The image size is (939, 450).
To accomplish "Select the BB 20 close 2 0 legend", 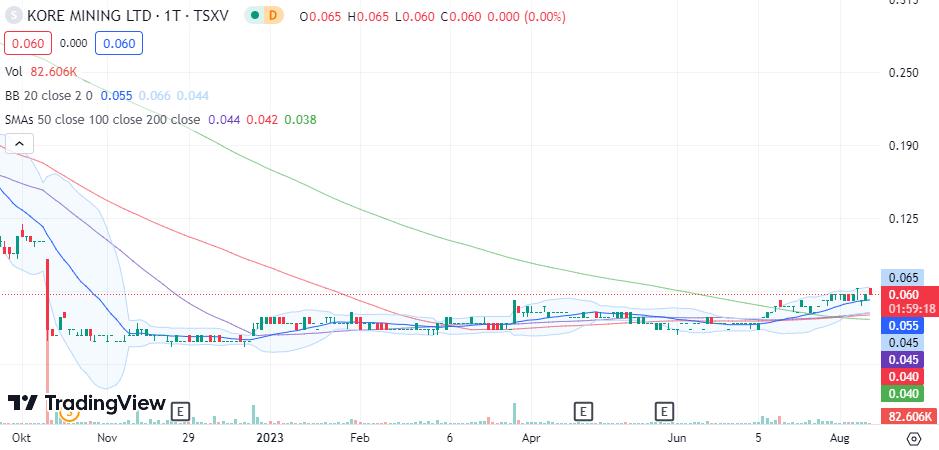I will coord(49,95).
